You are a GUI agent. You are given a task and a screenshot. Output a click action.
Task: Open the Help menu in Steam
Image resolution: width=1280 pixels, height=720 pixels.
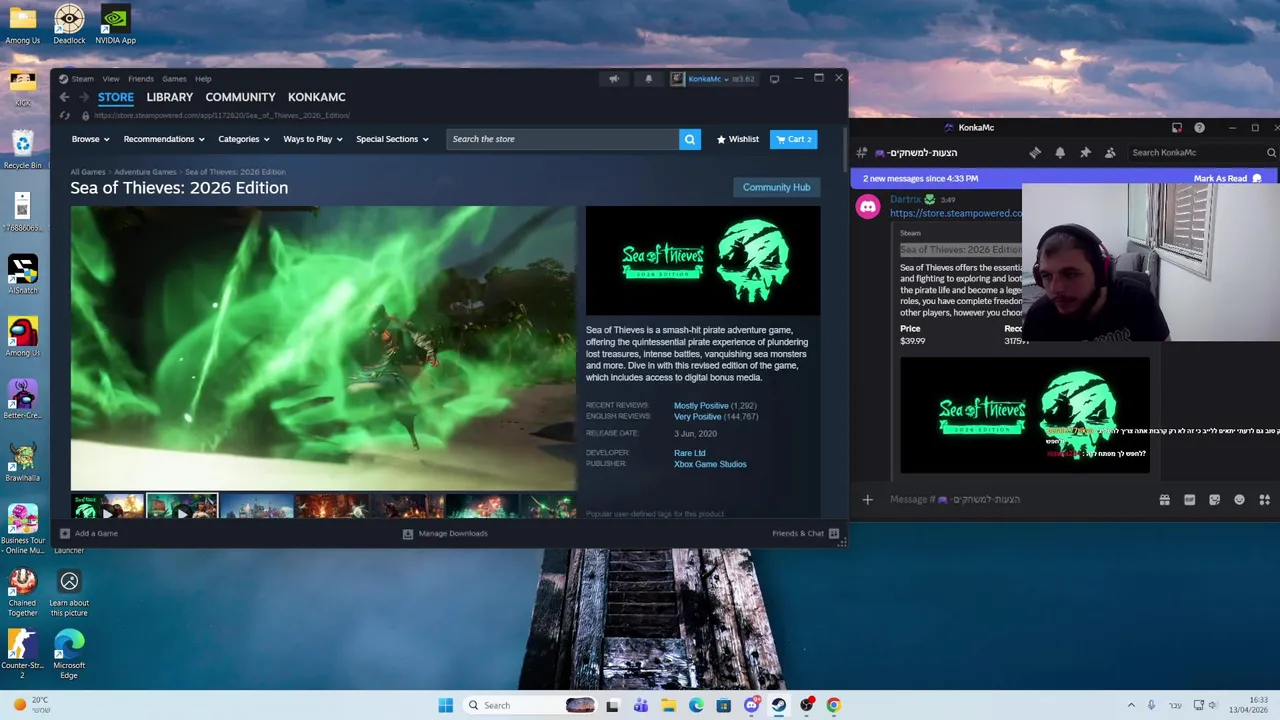pyautogui.click(x=203, y=79)
